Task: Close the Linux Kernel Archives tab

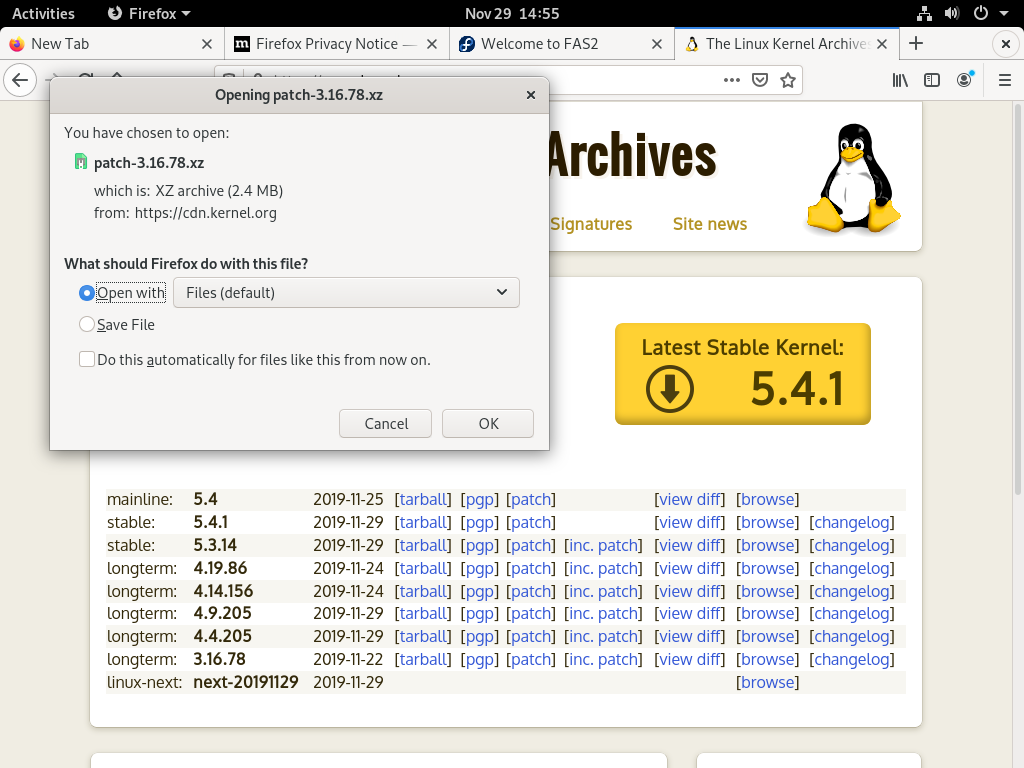Action: (x=882, y=44)
